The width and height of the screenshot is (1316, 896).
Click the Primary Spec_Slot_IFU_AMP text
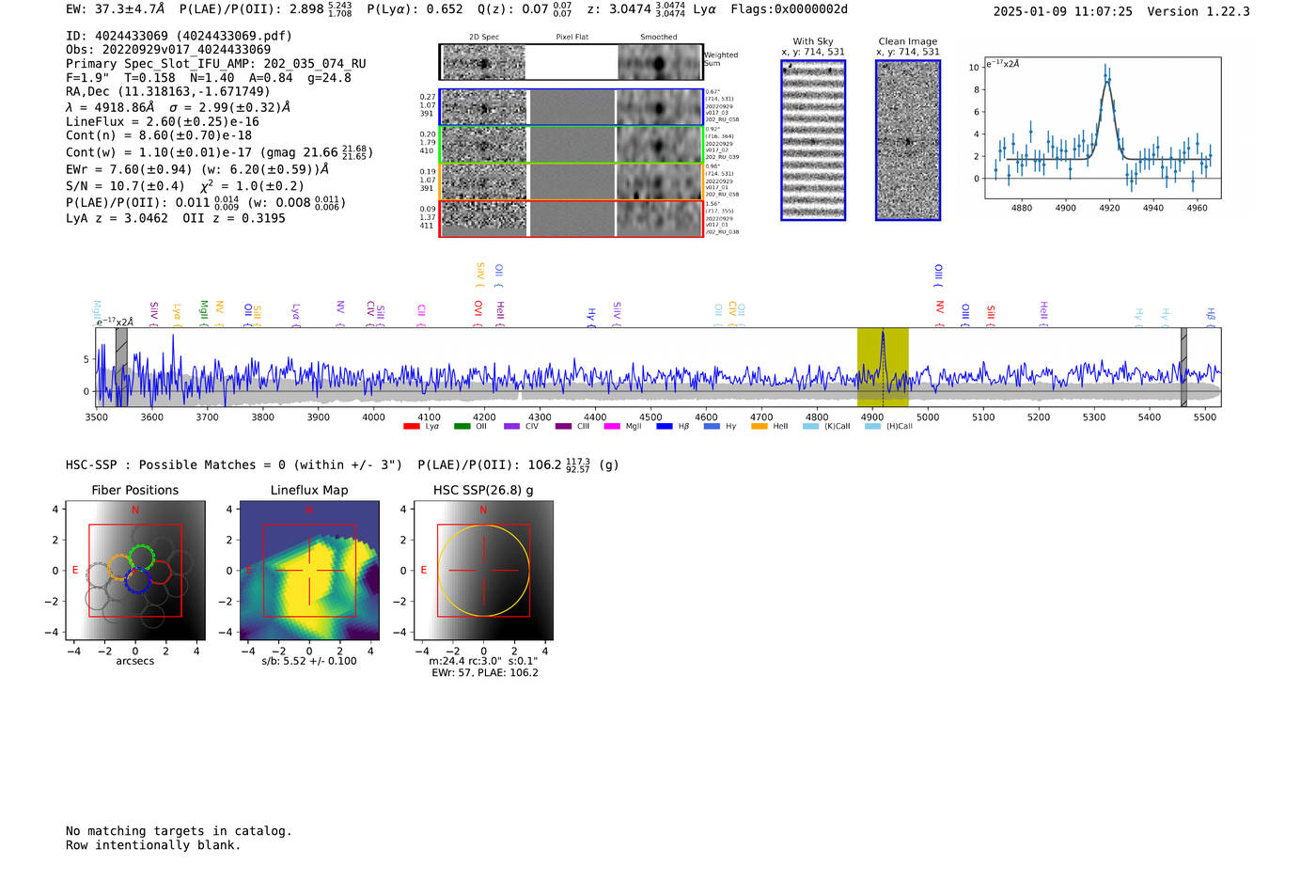(216, 64)
